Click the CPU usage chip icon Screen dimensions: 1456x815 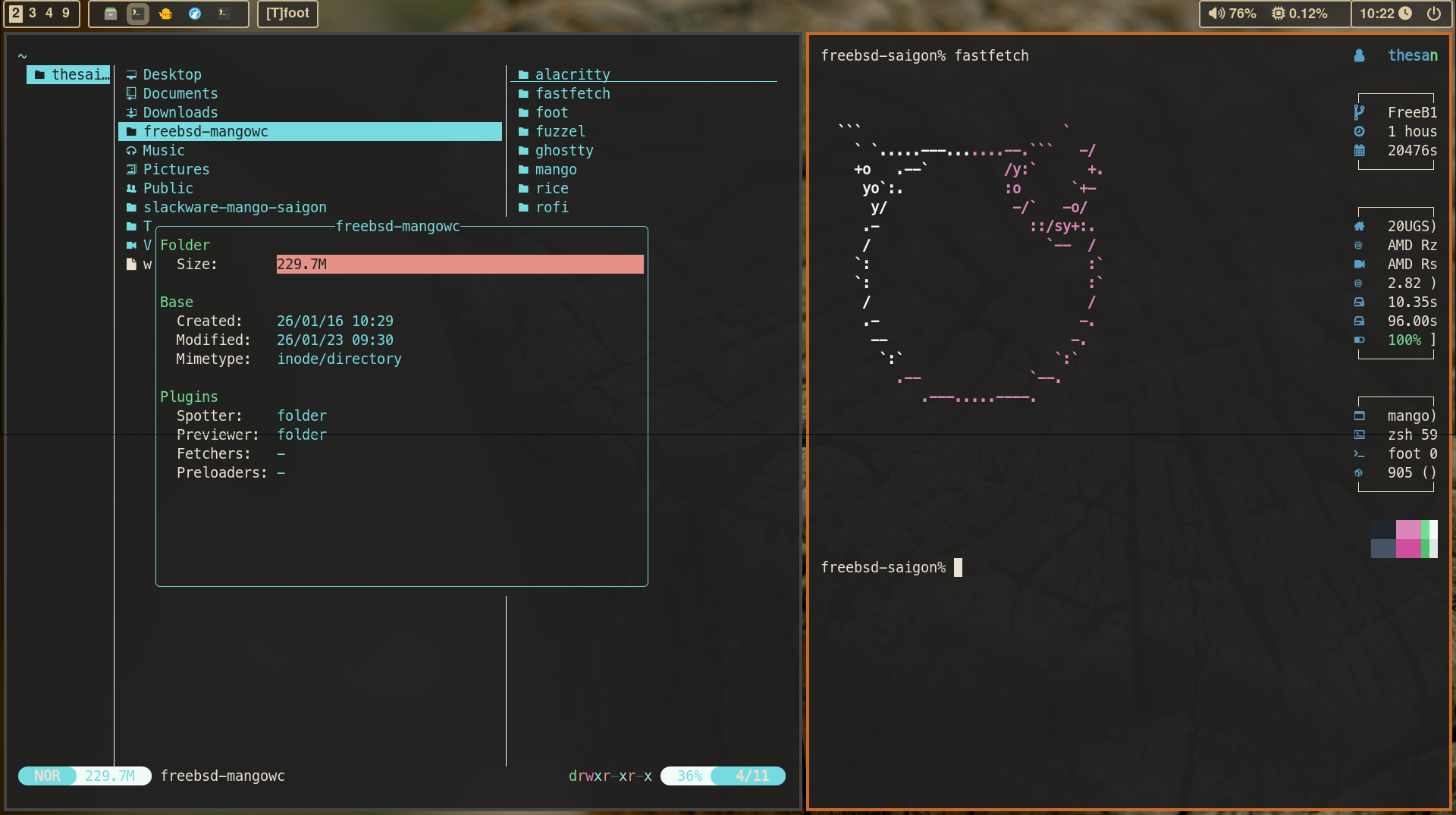click(1279, 14)
